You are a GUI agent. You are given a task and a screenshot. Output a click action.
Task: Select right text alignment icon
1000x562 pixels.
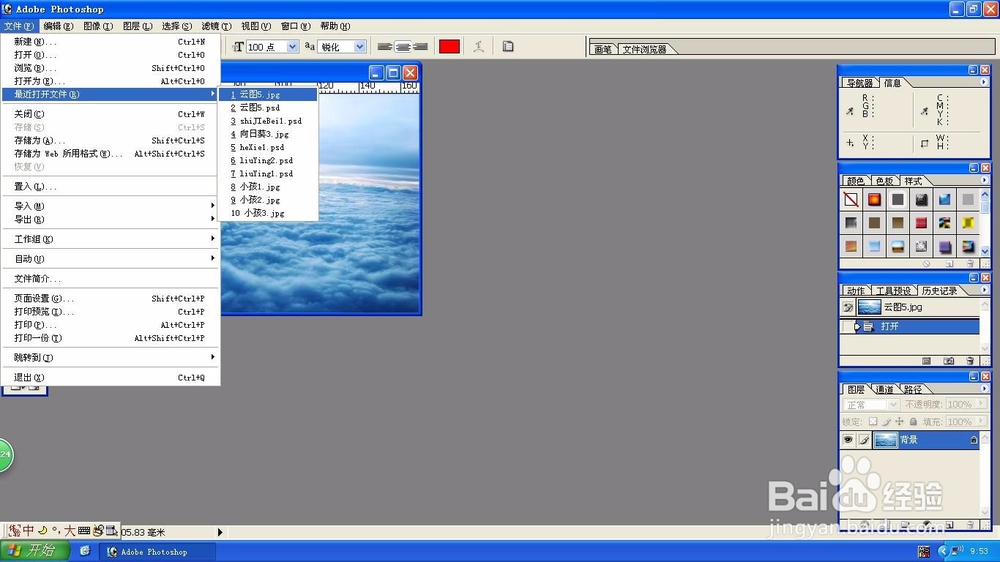tap(420, 47)
